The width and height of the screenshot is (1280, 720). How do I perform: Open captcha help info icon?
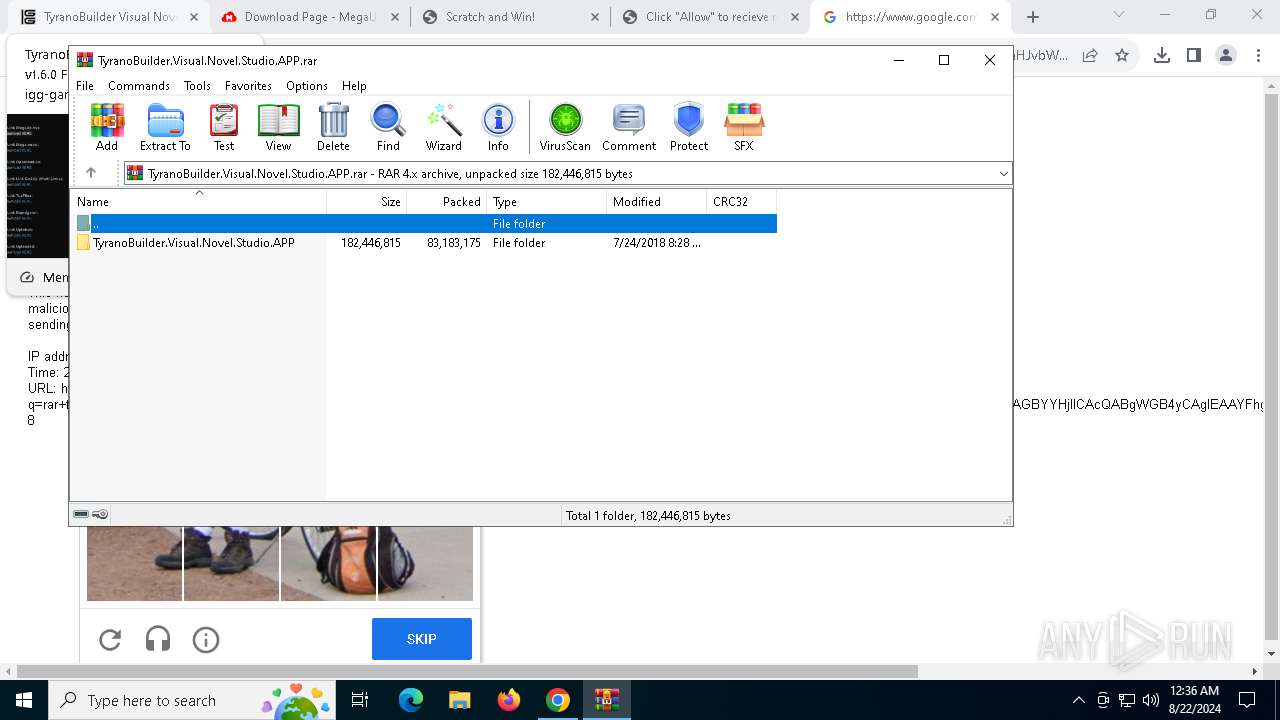point(206,640)
